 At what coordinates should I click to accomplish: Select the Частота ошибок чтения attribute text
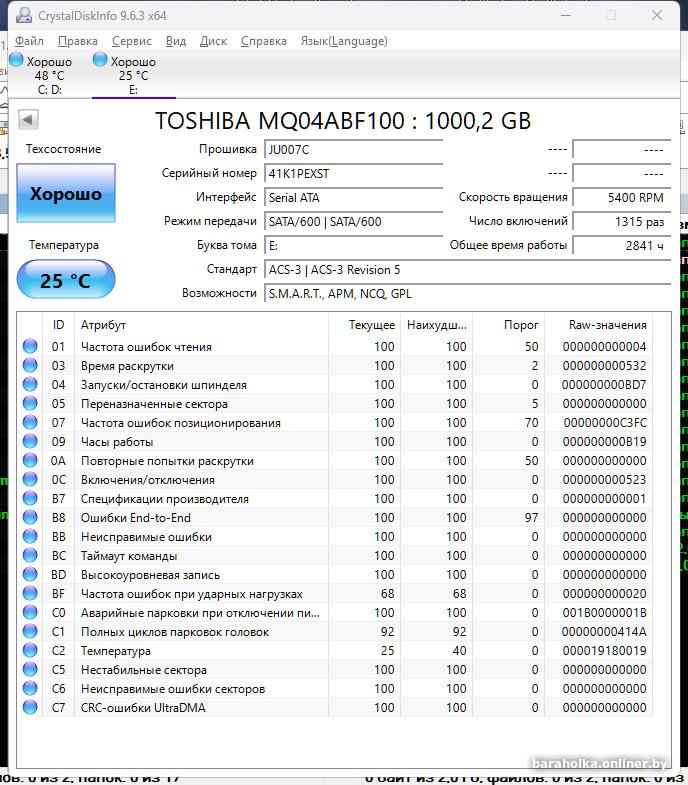(x=146, y=346)
